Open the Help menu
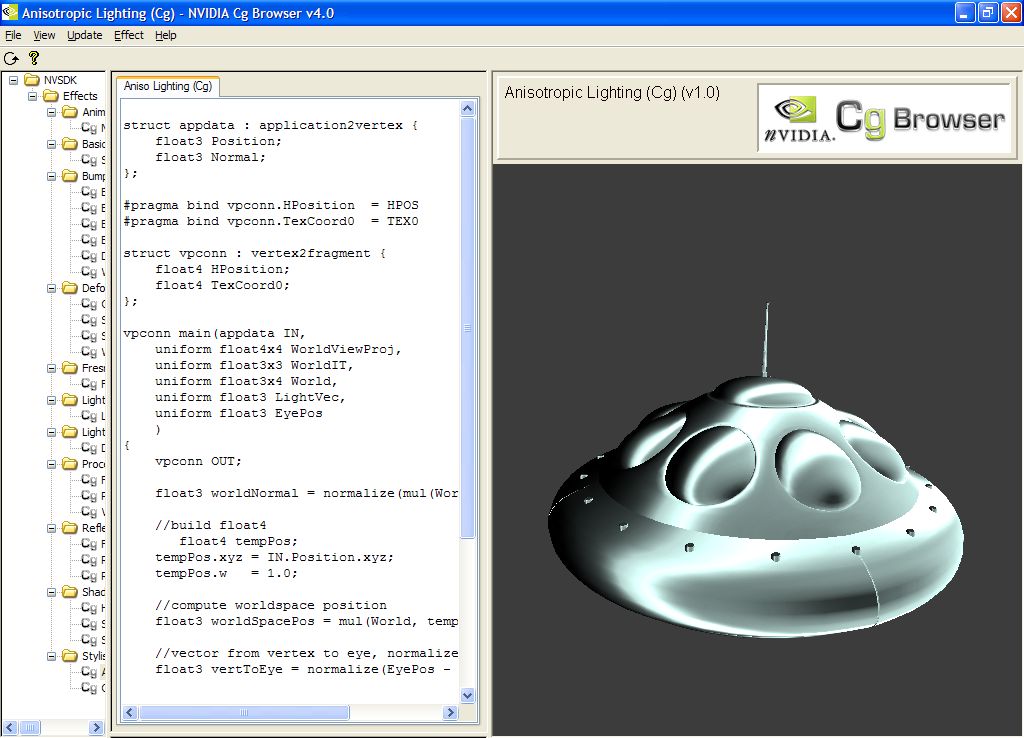Screen dimensions: 1024x738 pos(166,35)
